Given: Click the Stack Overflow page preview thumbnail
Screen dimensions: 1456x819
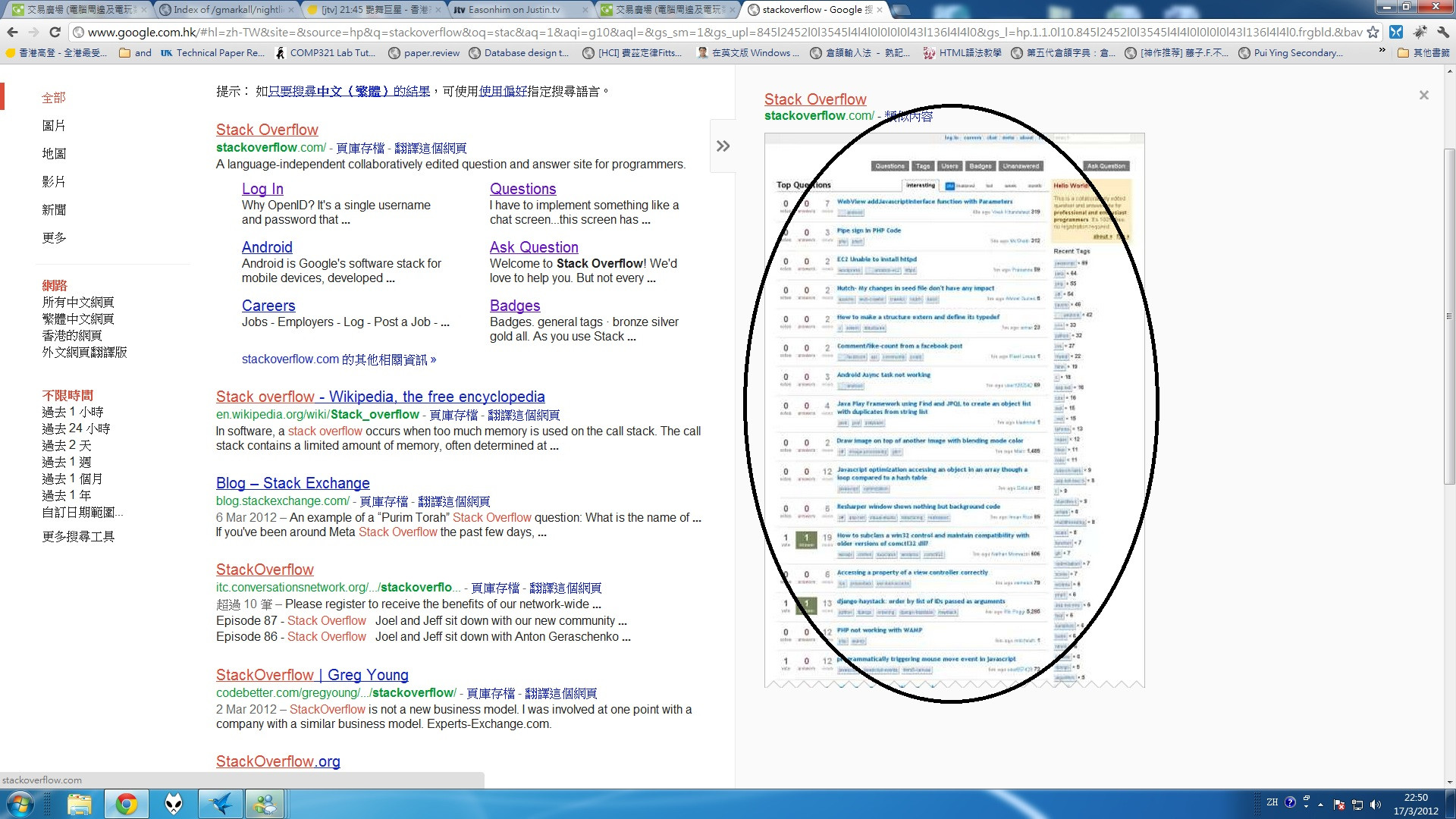Looking at the screenshot, I should pos(954,409).
